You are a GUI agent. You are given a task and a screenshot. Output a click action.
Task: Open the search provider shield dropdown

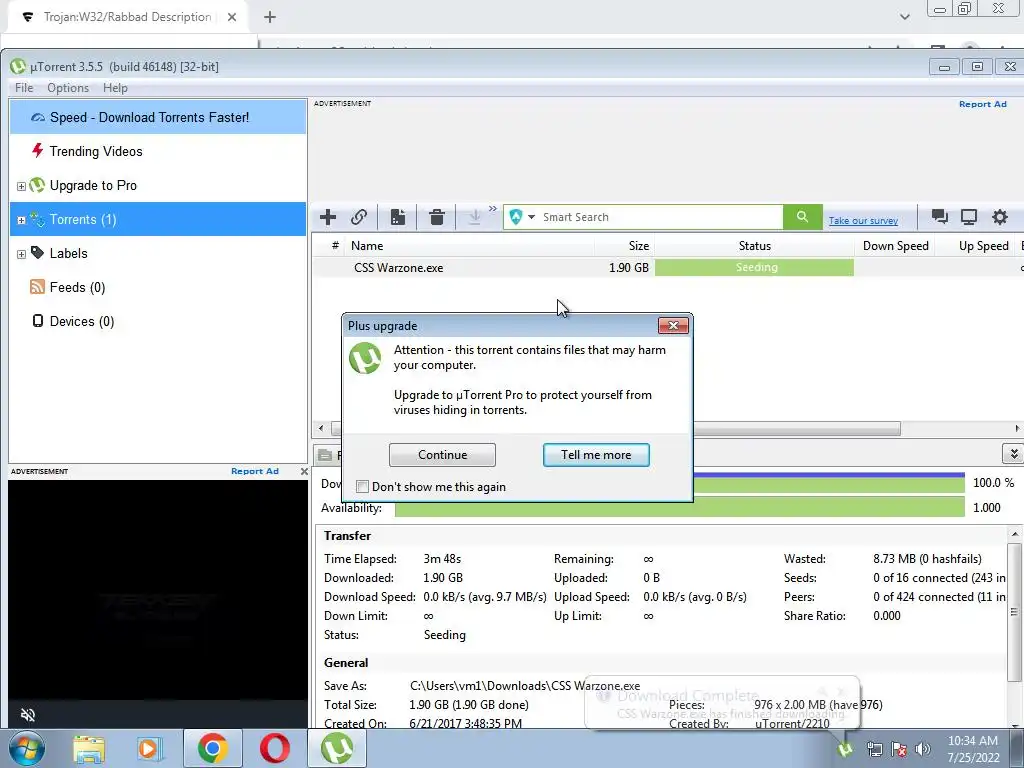522,217
